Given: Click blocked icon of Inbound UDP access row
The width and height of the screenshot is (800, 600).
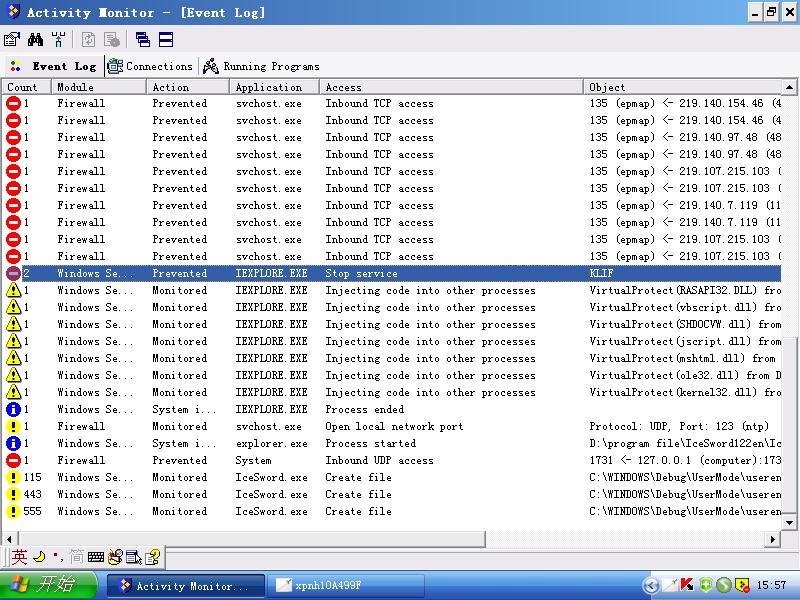Looking at the screenshot, I should click(13, 460).
